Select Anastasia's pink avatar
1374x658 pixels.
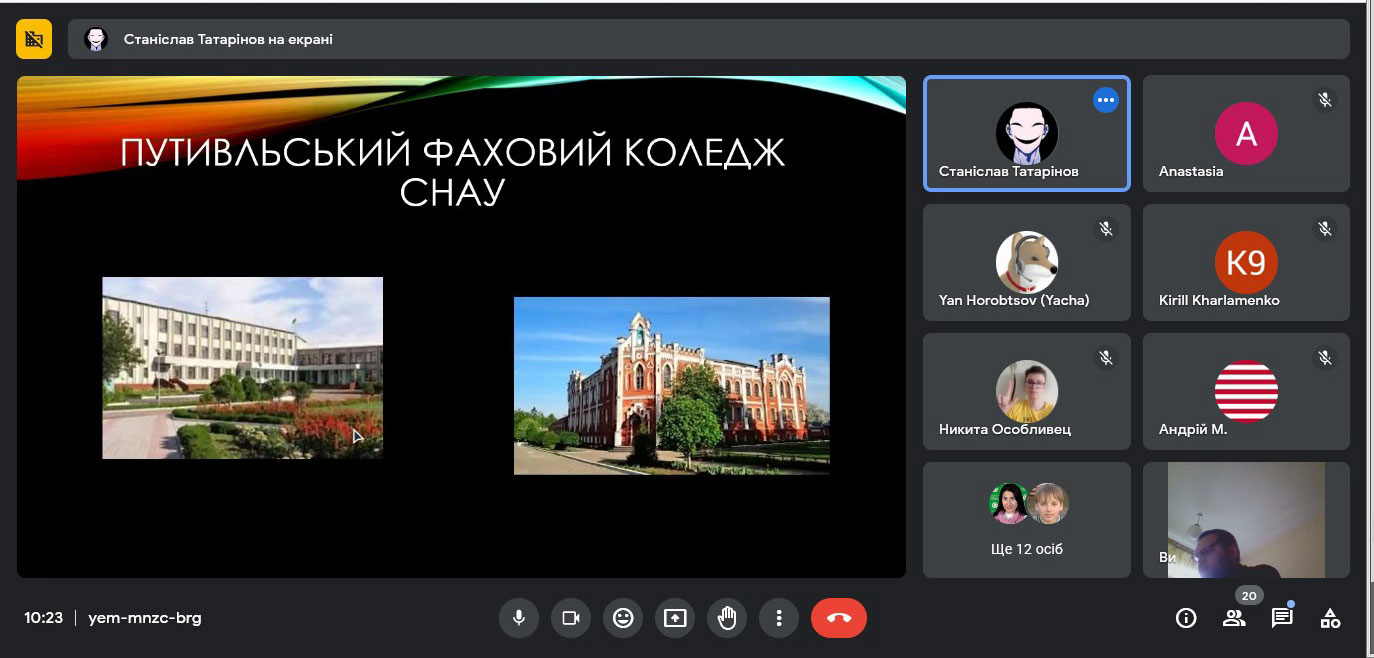pos(1246,133)
